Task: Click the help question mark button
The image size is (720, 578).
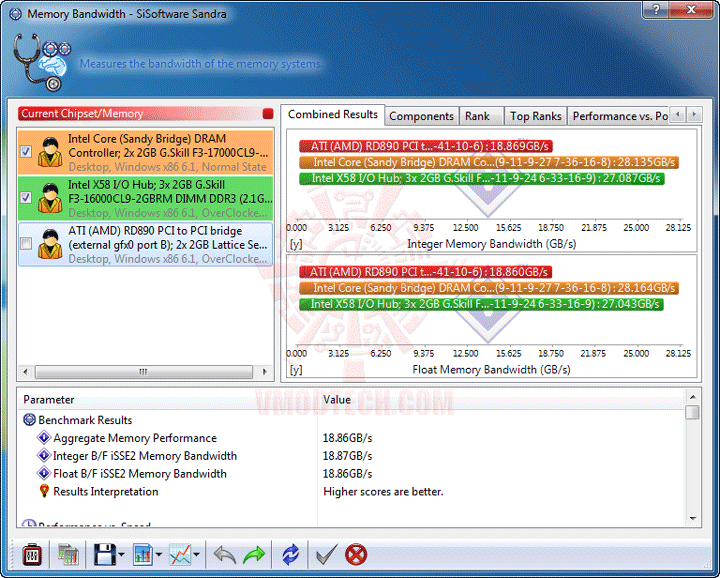Action: 657,10
